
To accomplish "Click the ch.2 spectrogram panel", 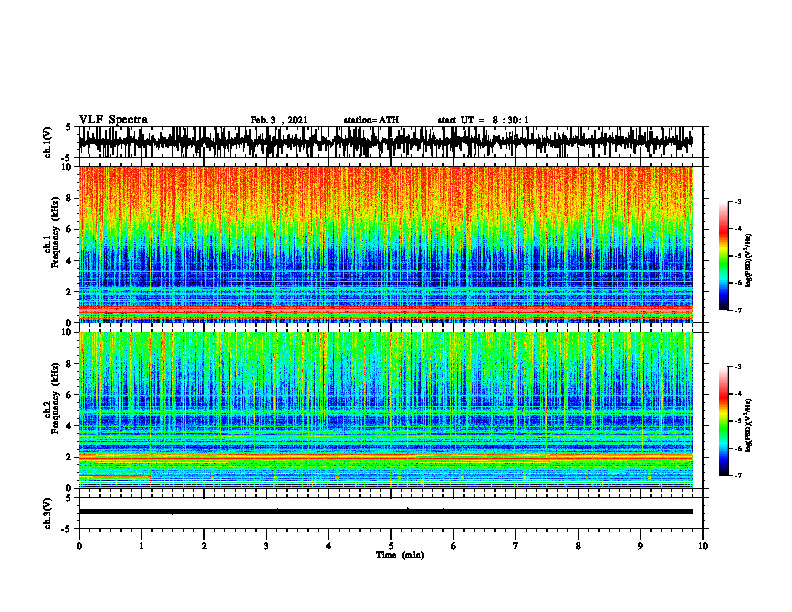I will coord(385,410).
